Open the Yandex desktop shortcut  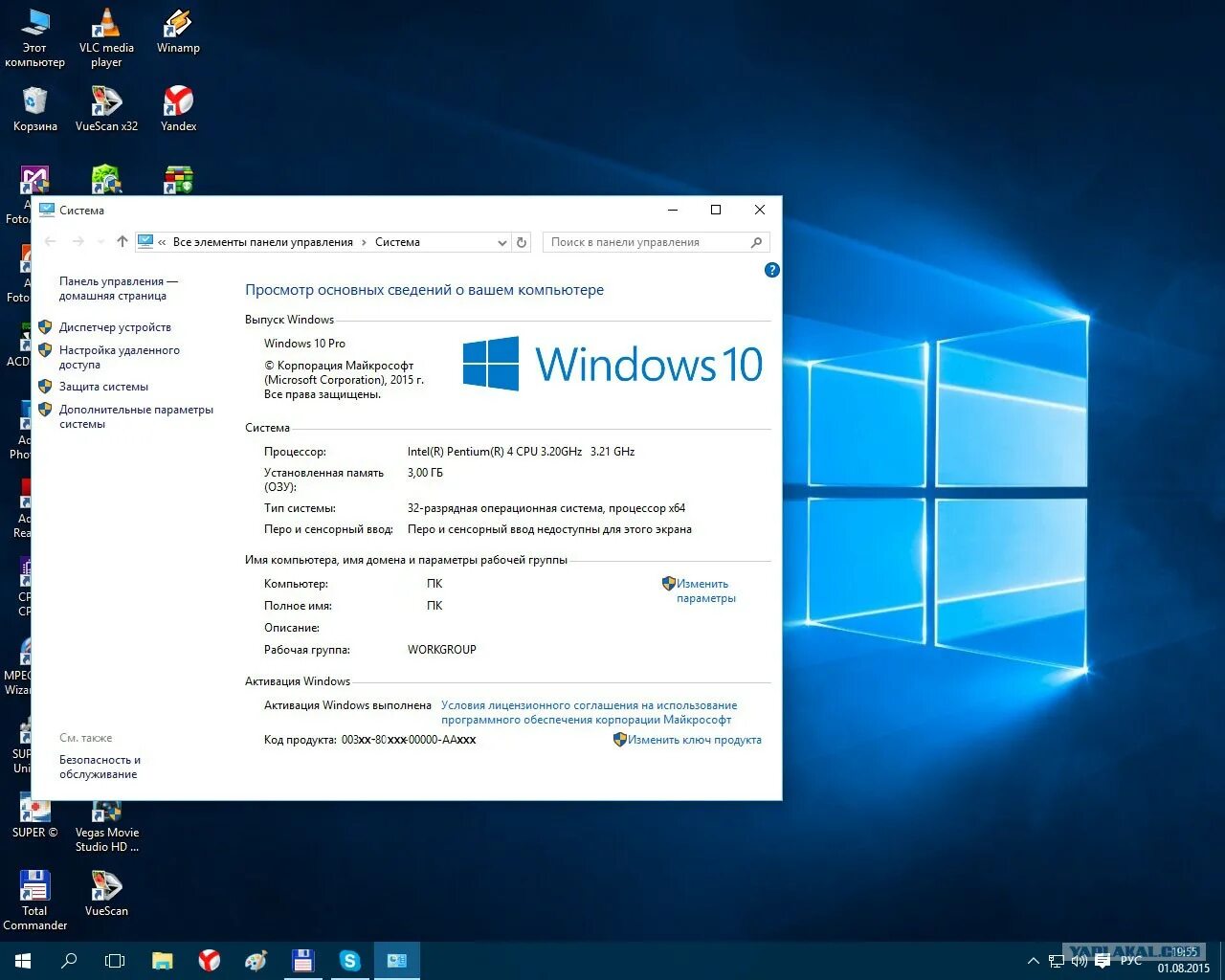tap(178, 108)
